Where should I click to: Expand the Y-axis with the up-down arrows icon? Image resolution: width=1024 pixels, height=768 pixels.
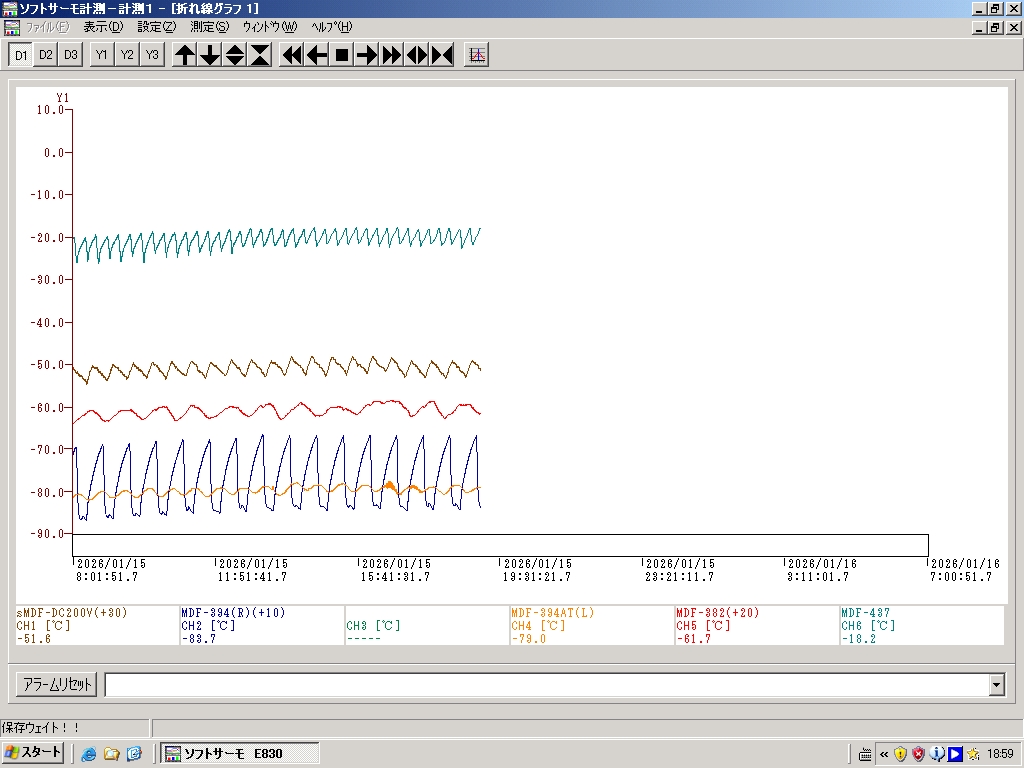235,55
